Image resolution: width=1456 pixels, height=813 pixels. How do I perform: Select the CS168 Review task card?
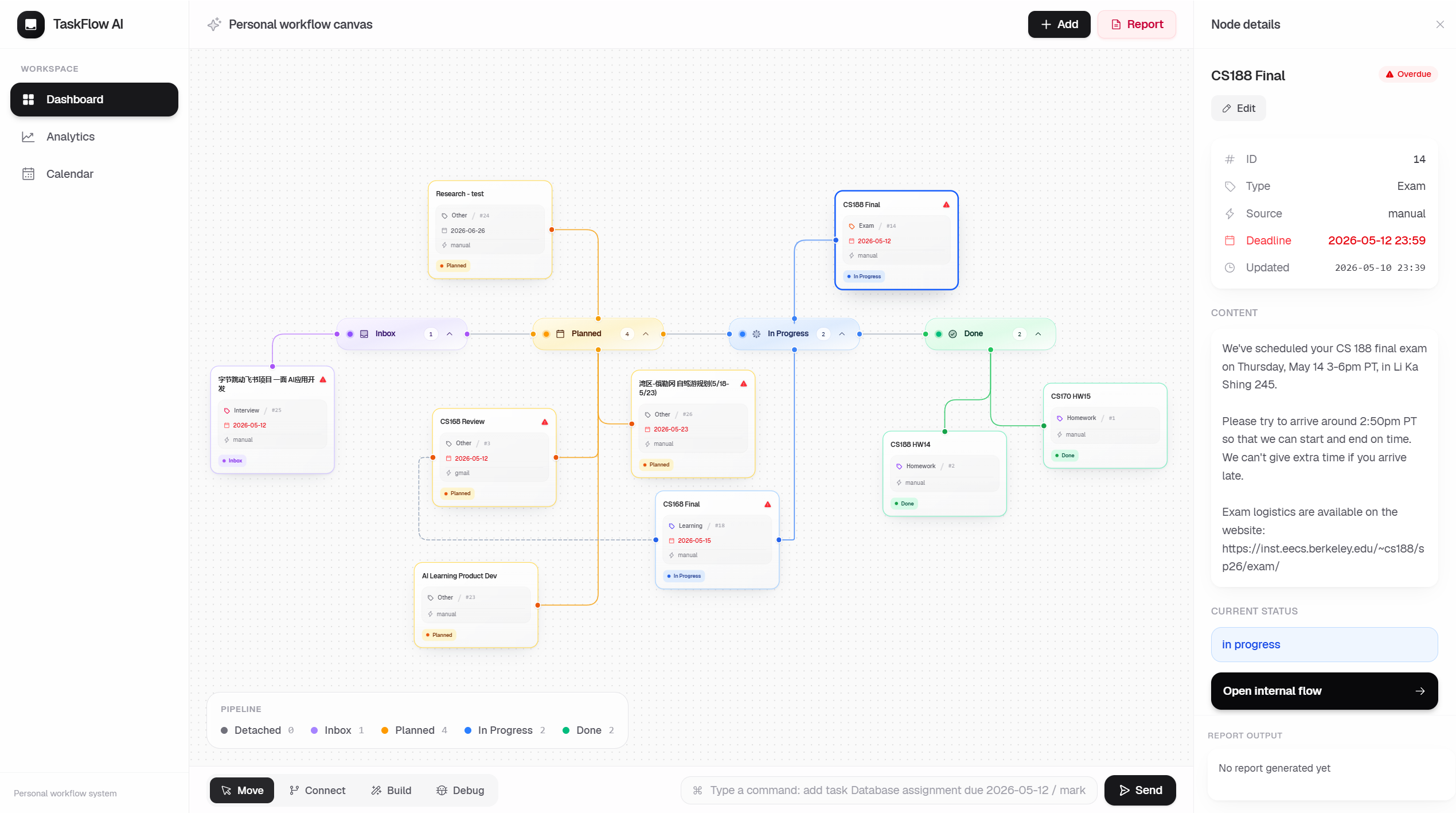pyautogui.click(x=494, y=457)
